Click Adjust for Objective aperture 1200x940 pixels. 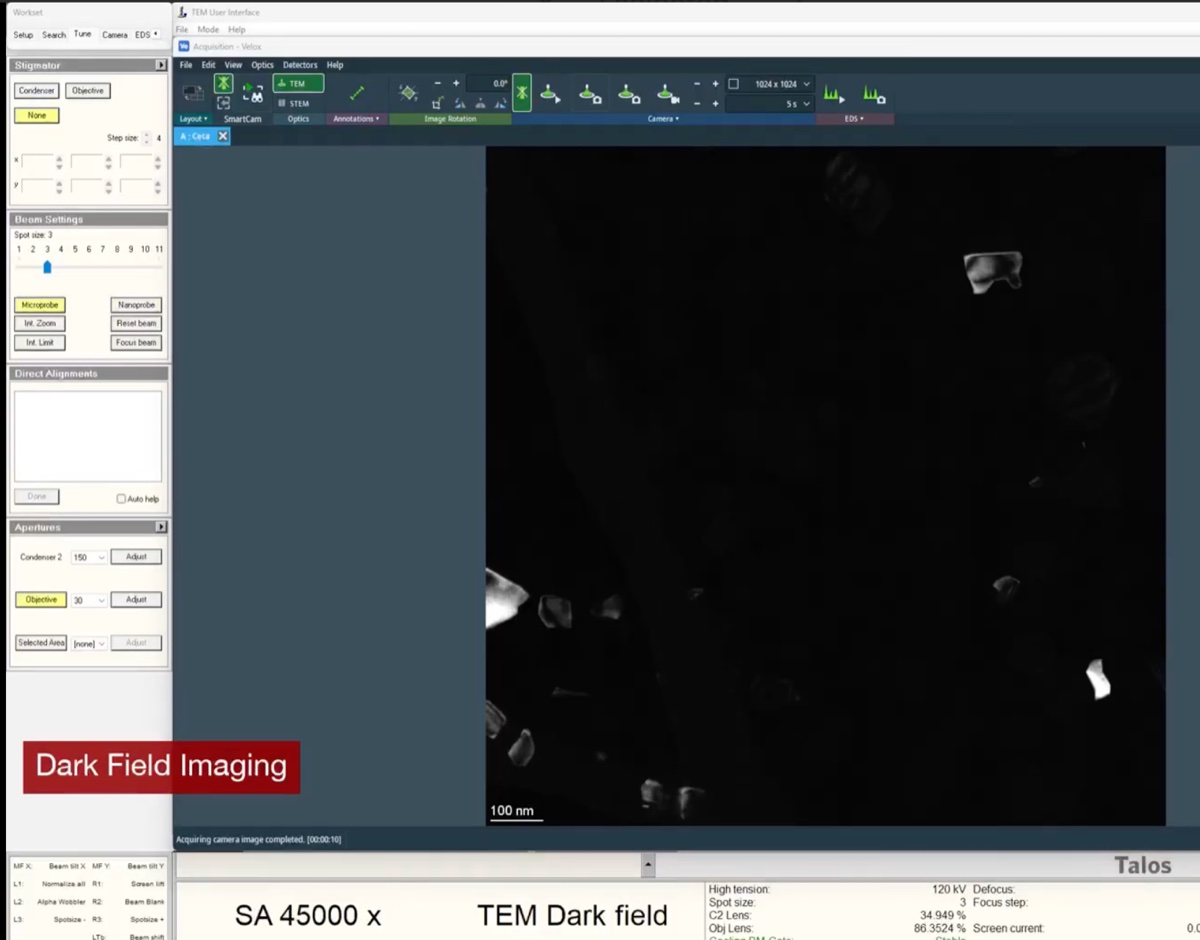point(136,600)
